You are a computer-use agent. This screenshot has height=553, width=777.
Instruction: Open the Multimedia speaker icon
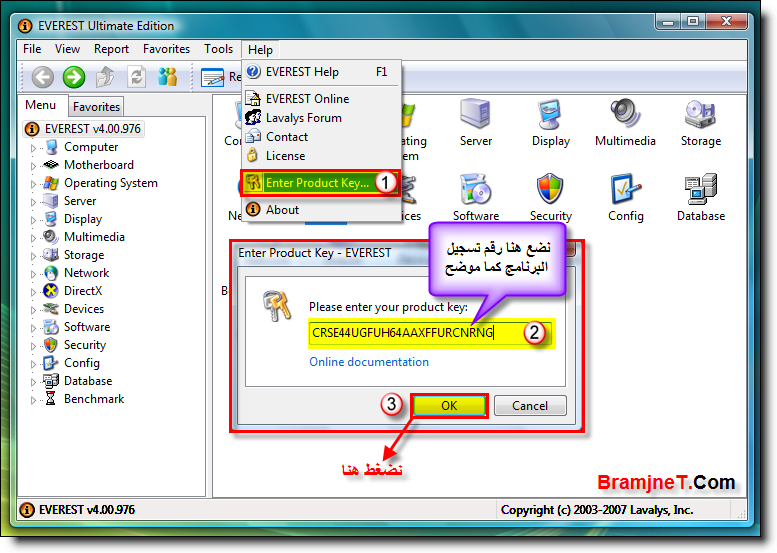coord(625,114)
